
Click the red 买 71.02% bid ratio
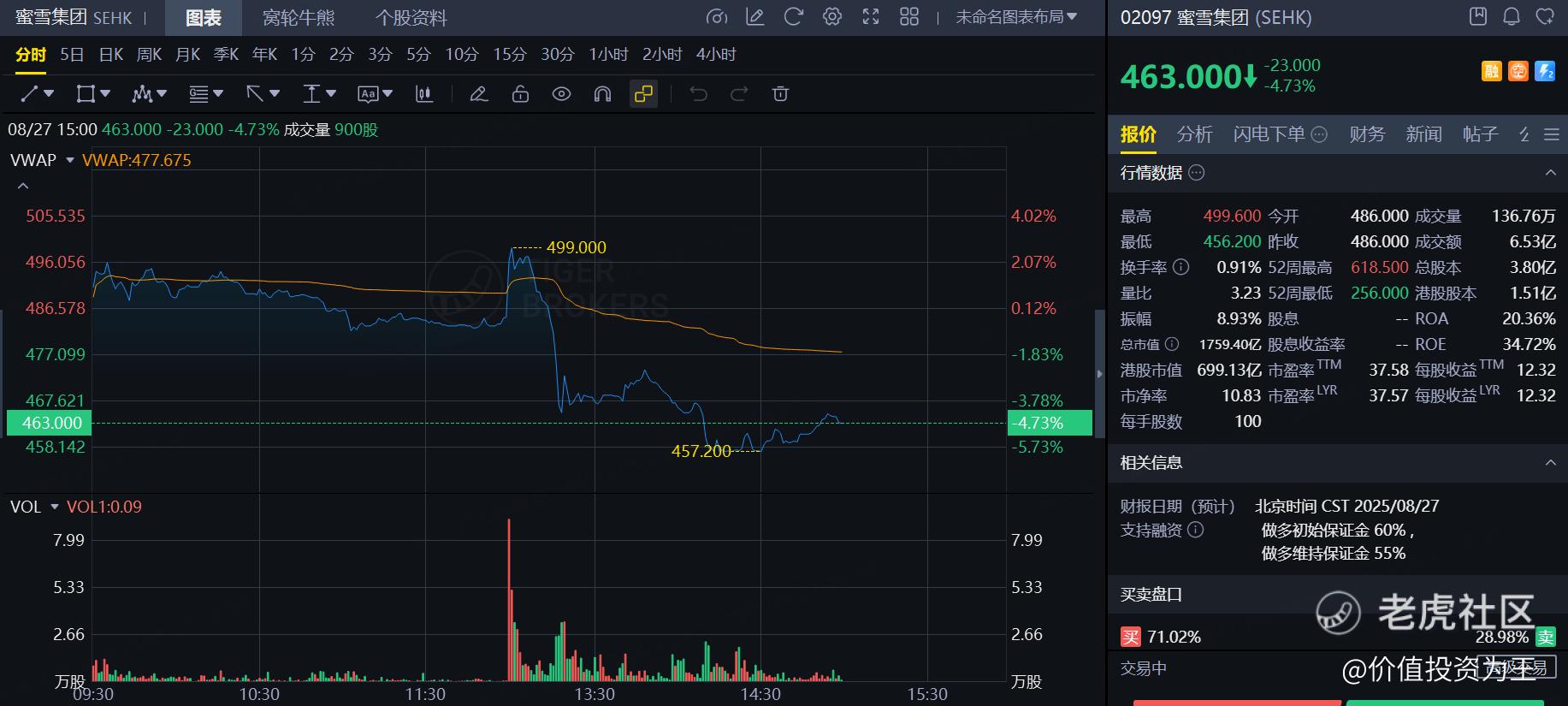pyautogui.click(x=1161, y=637)
